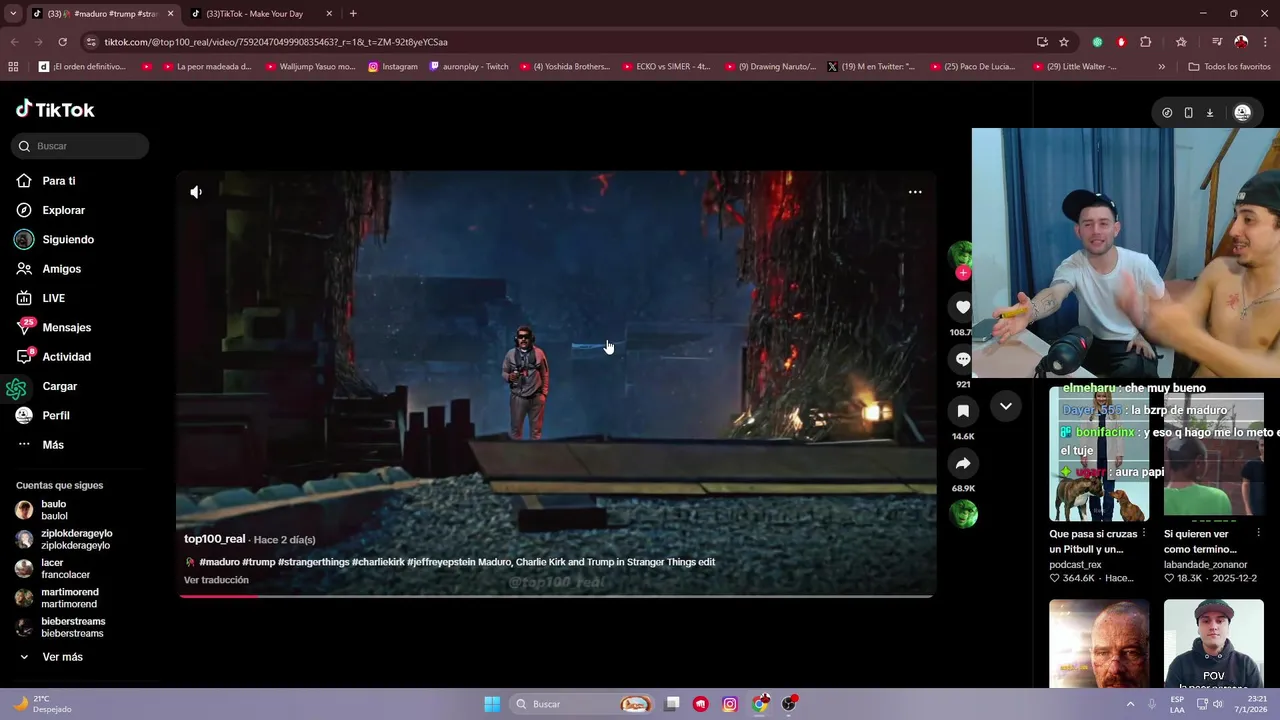Click Instagram icon in the taskbar
The image size is (1280, 720).
tap(730, 704)
